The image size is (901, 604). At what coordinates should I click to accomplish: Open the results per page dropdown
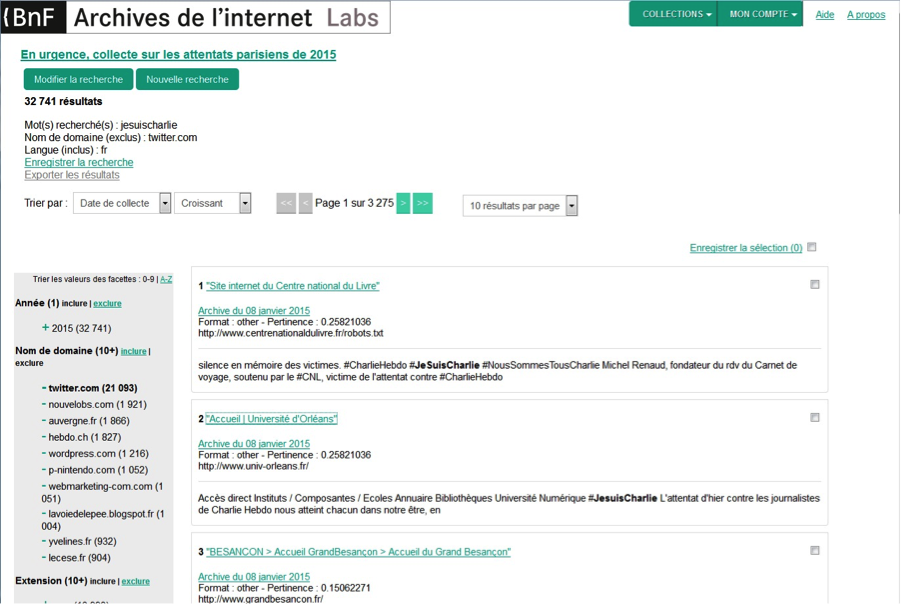pos(520,206)
